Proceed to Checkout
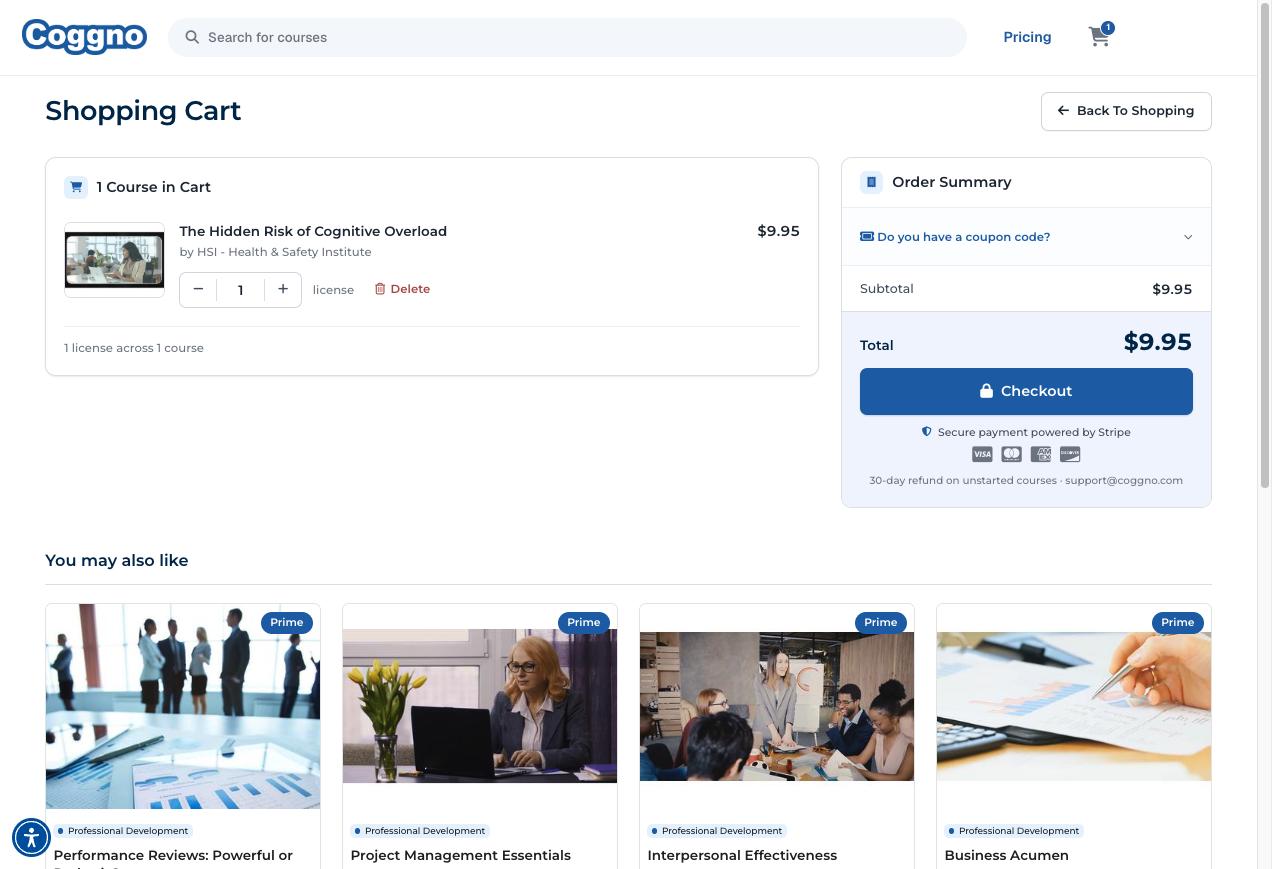 point(1026,391)
